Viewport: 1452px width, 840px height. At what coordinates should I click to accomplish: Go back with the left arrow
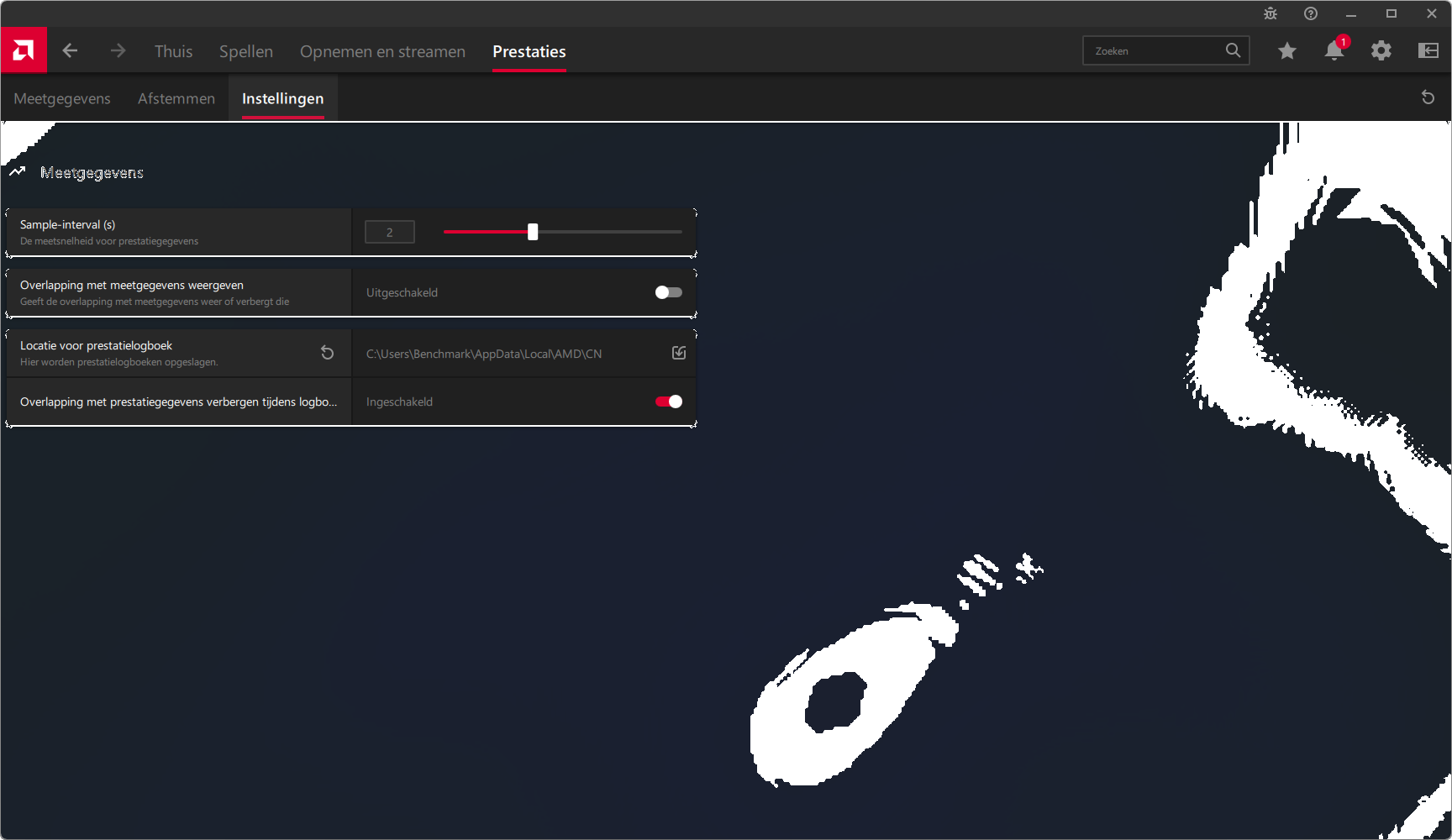pyautogui.click(x=70, y=51)
